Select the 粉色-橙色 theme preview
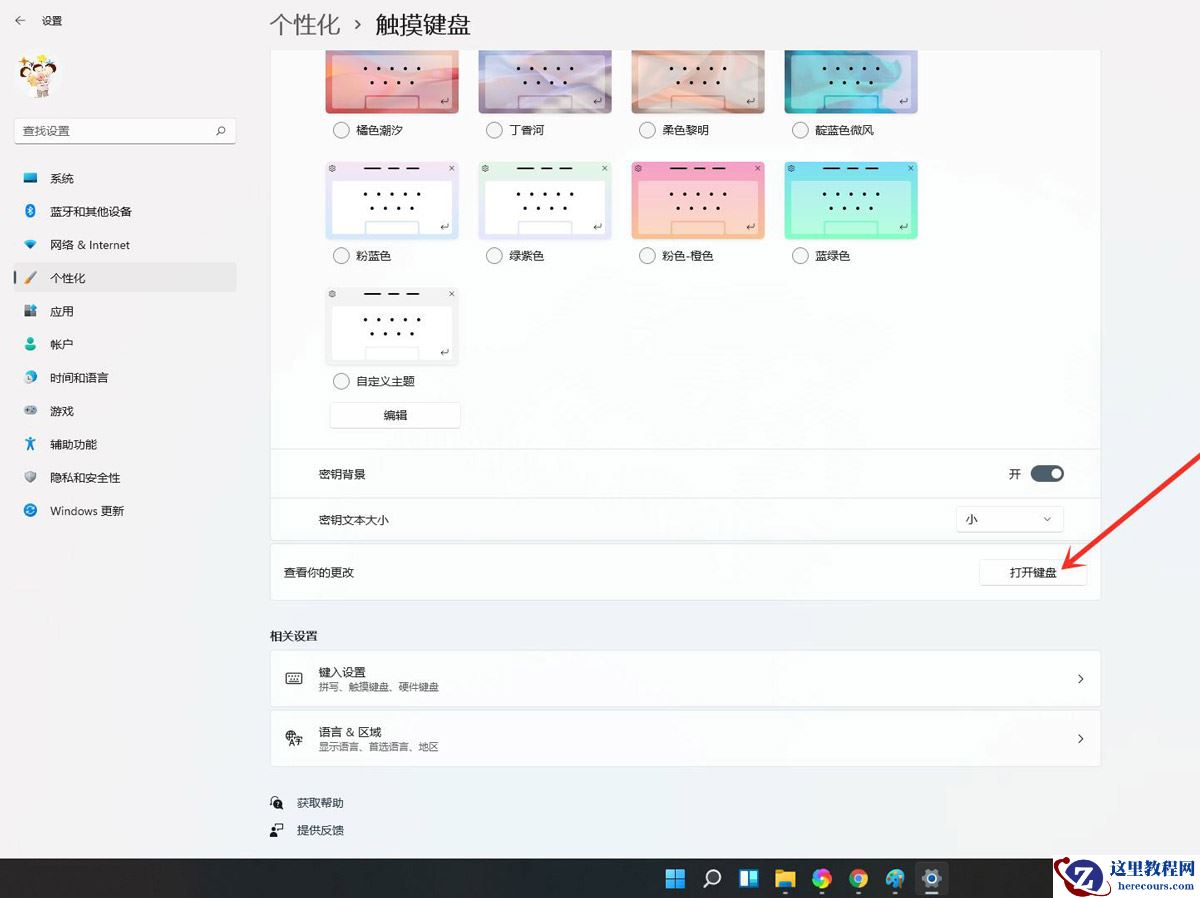1200x898 pixels. (697, 199)
